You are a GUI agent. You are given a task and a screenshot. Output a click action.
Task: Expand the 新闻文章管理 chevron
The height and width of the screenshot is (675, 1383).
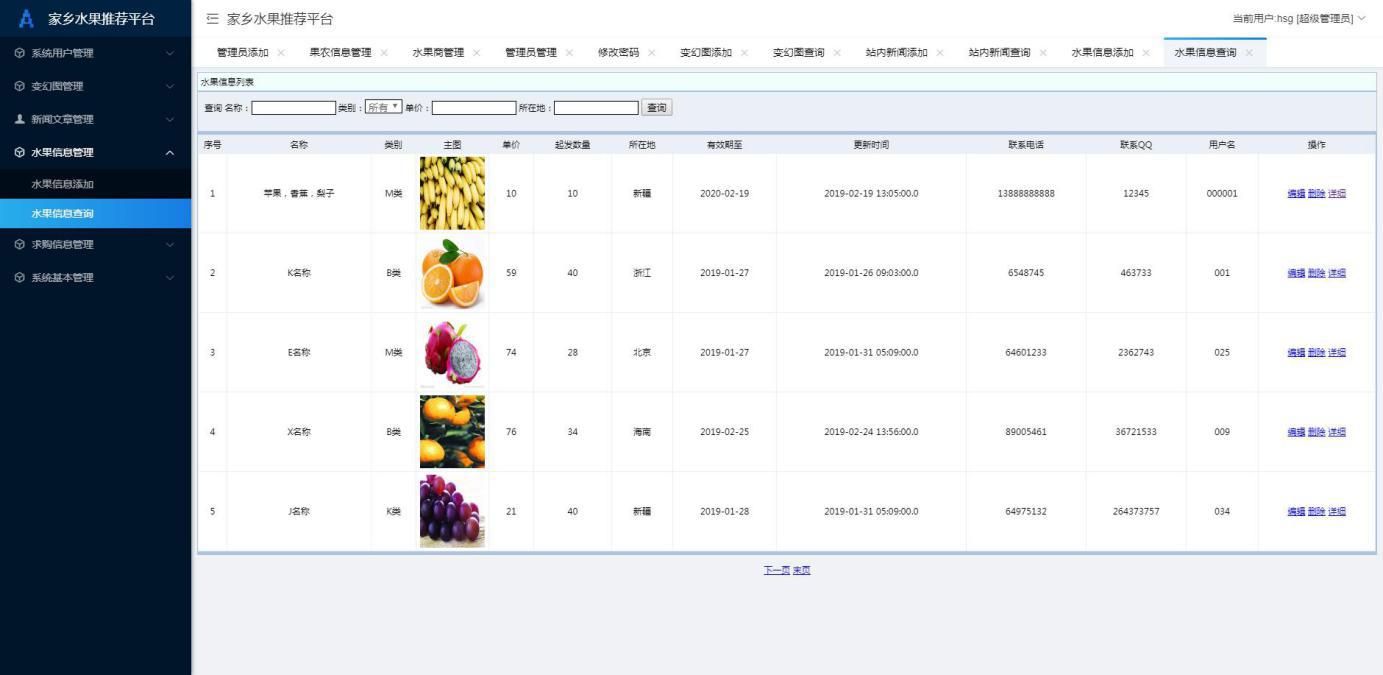point(170,119)
